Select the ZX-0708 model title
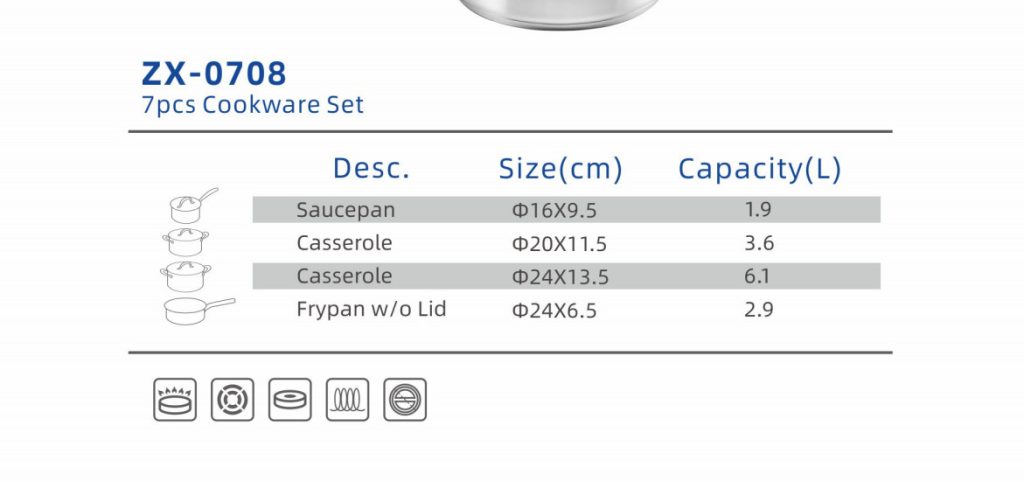1024x482 pixels. (214, 73)
